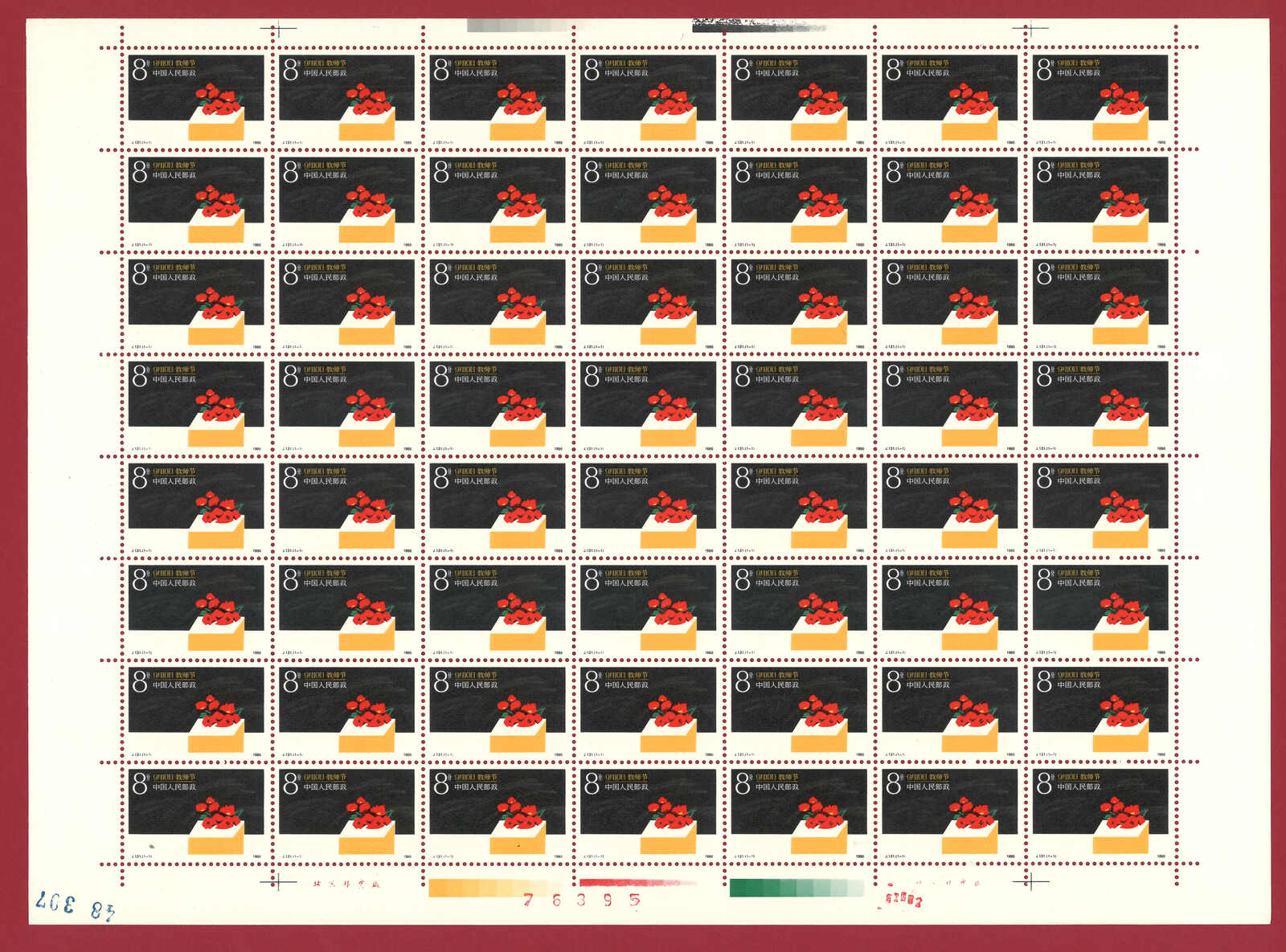Select the red printer inscription beside bottom-left crosshair
The image size is (1286, 952).
346,885
